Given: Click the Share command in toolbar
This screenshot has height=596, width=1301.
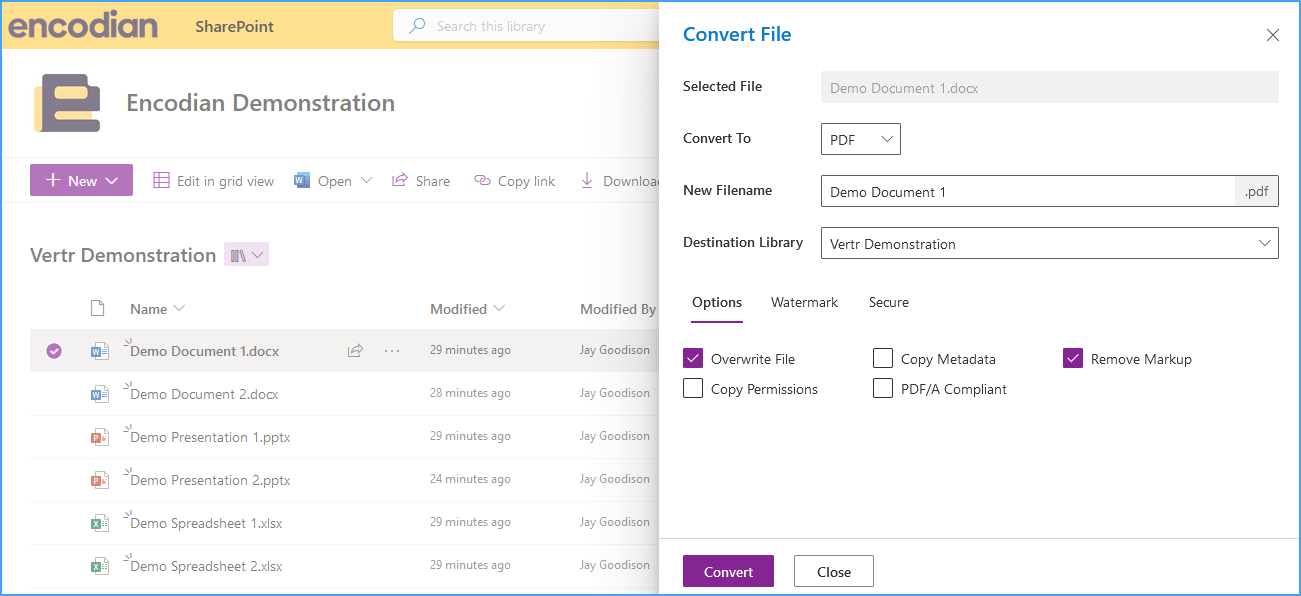Looking at the screenshot, I should (x=420, y=180).
